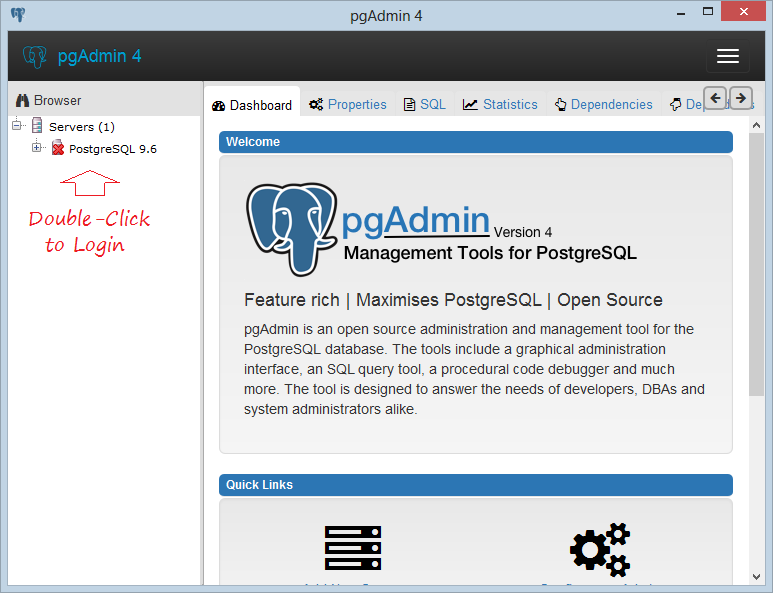The image size is (773, 593).
Task: Click the pgAdmin 4 elephant logo in header
Action: click(35, 56)
